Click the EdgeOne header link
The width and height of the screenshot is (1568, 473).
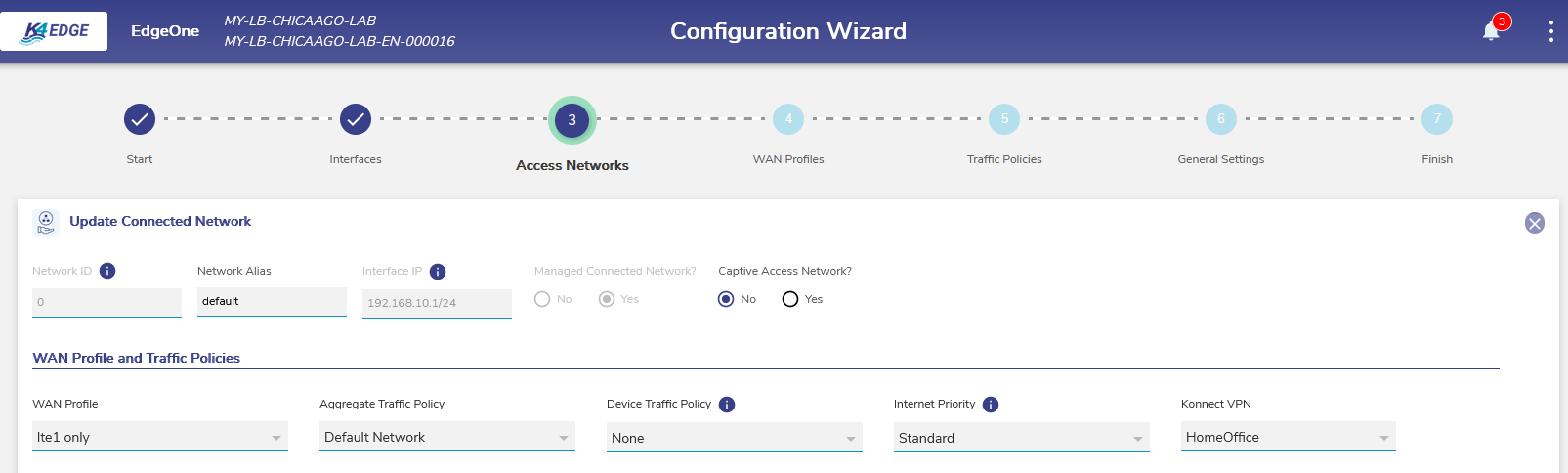[x=165, y=31]
